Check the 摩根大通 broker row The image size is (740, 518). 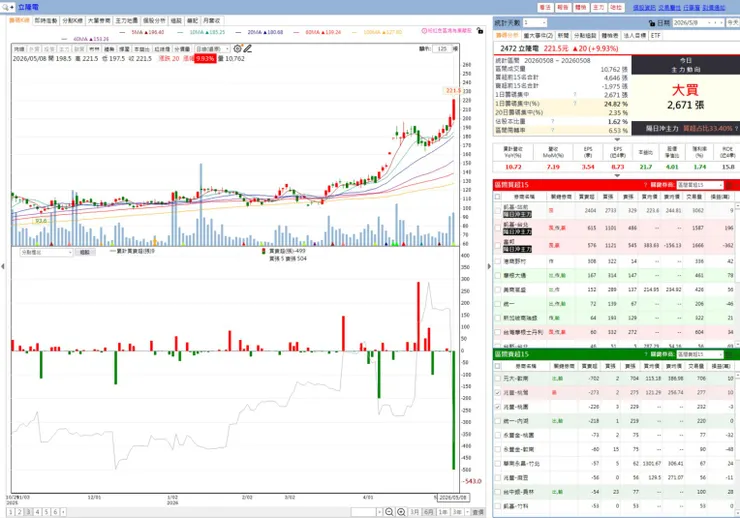[497, 275]
